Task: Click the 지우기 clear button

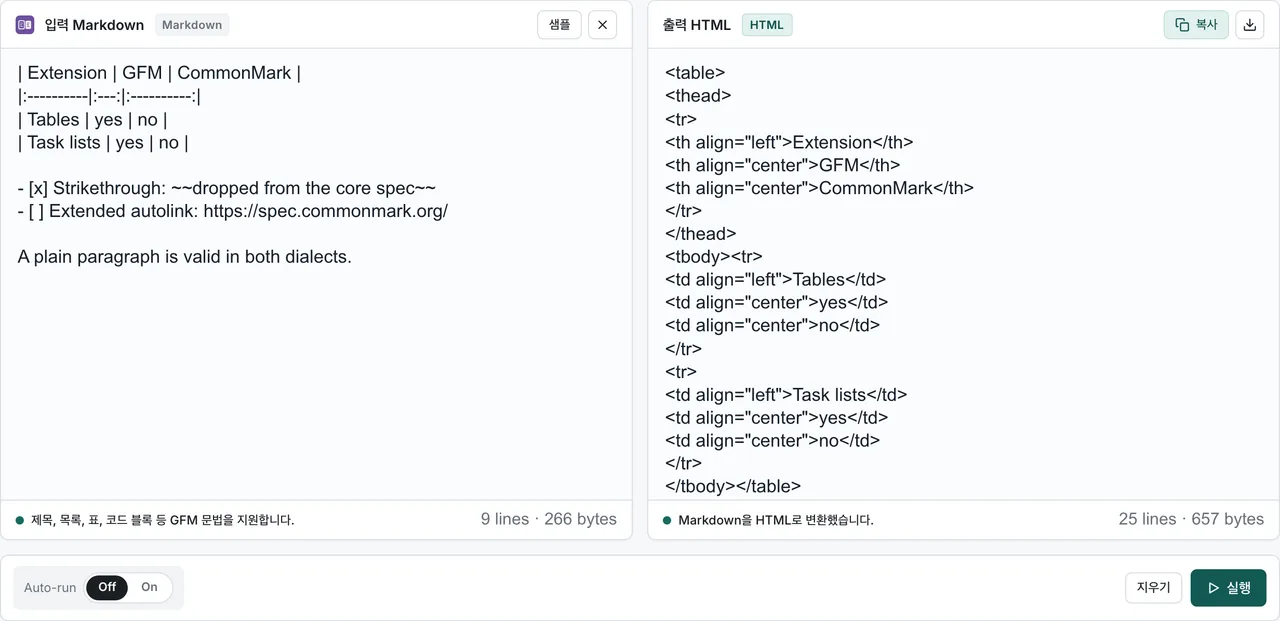Action: pos(1154,588)
